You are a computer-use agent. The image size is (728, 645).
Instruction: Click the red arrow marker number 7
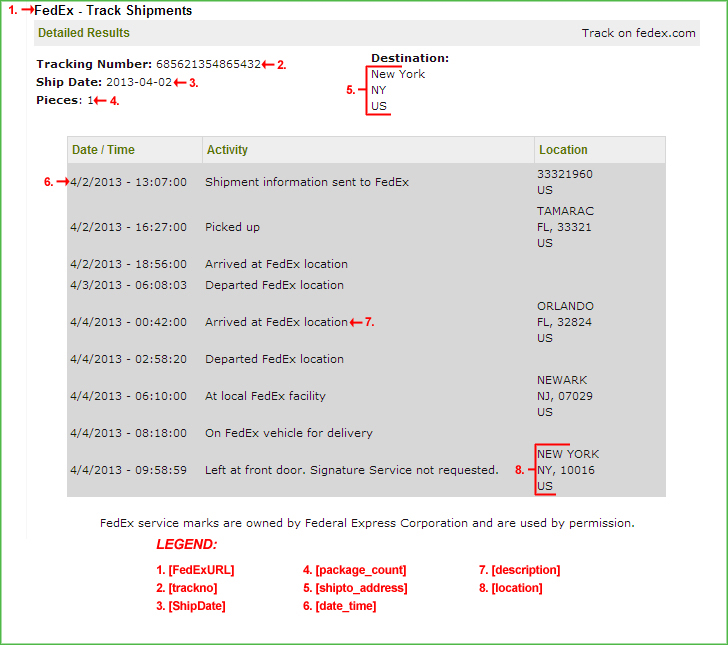click(x=361, y=322)
